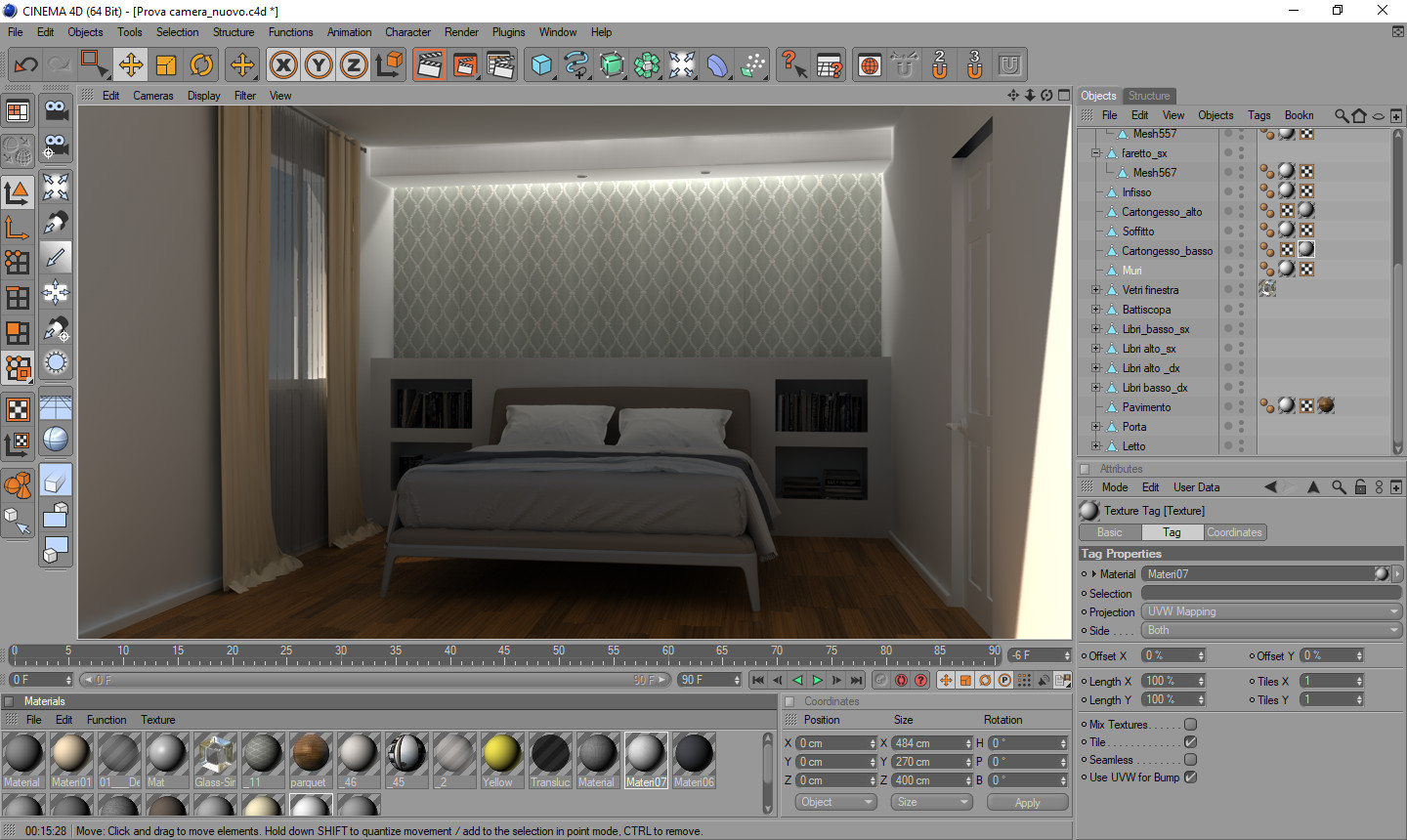This screenshot has height=840, width=1407.
Task: Add deformer object icon
Action: point(717,65)
